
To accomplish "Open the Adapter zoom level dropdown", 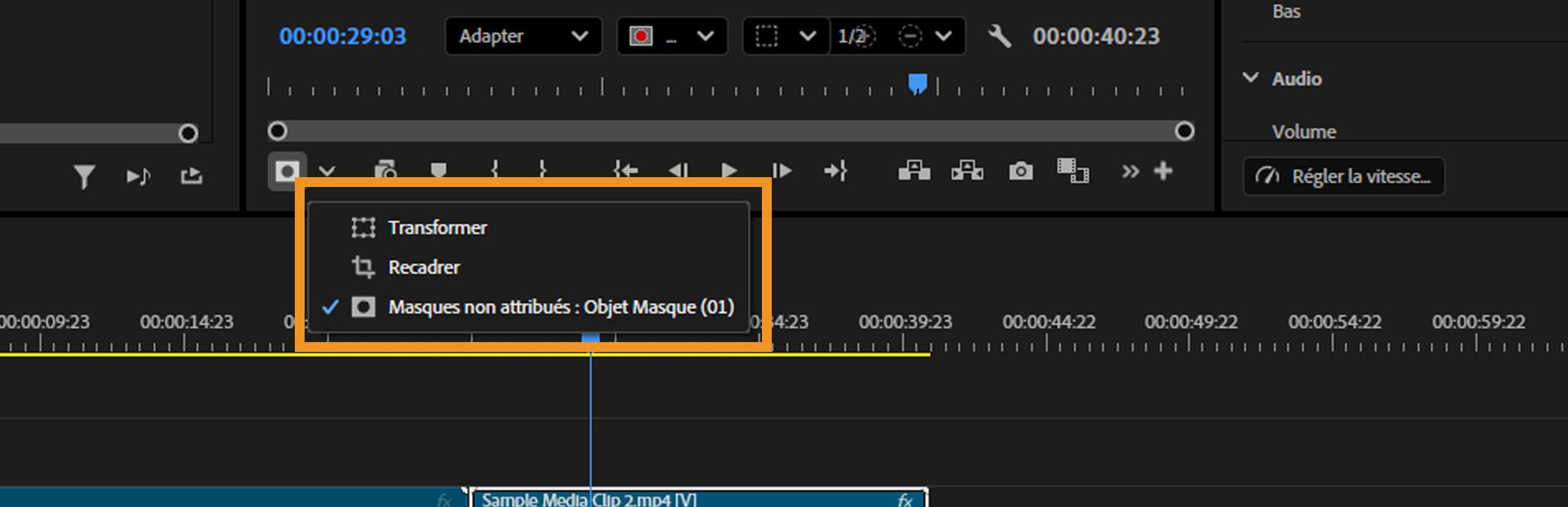I will [523, 36].
